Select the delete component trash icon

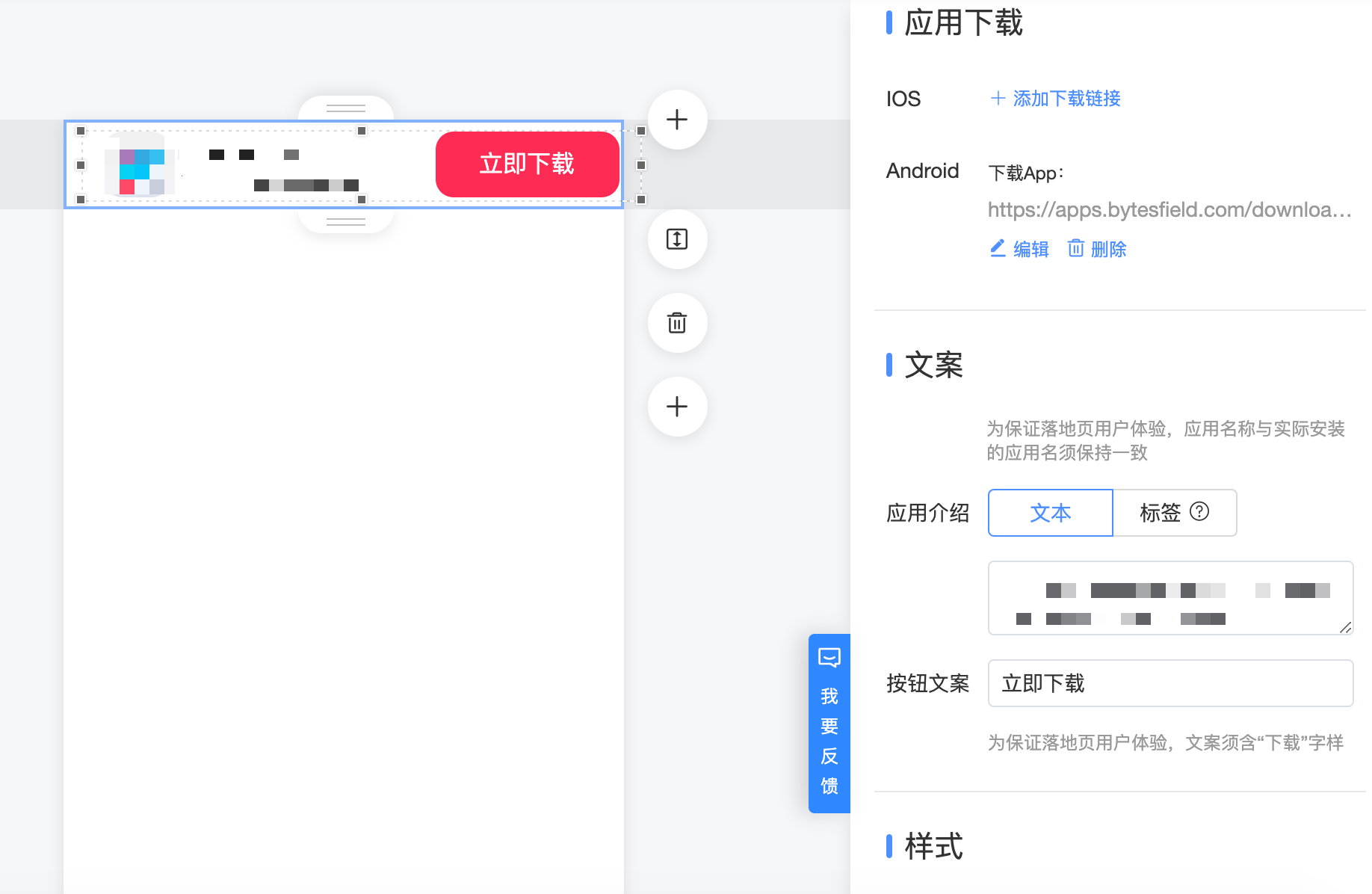(676, 323)
